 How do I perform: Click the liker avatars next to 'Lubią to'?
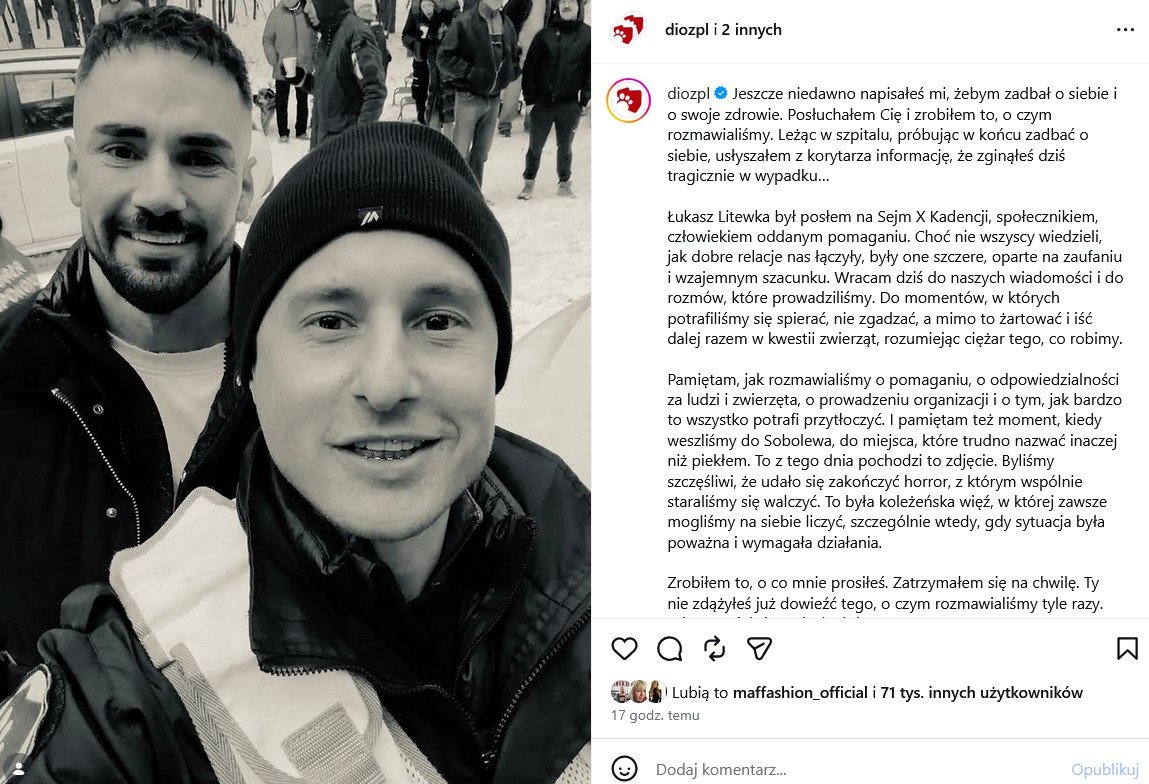tap(638, 692)
